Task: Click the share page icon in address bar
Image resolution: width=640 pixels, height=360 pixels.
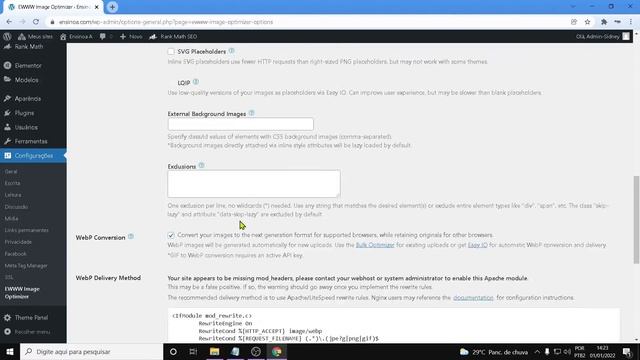Action: (x=573, y=22)
